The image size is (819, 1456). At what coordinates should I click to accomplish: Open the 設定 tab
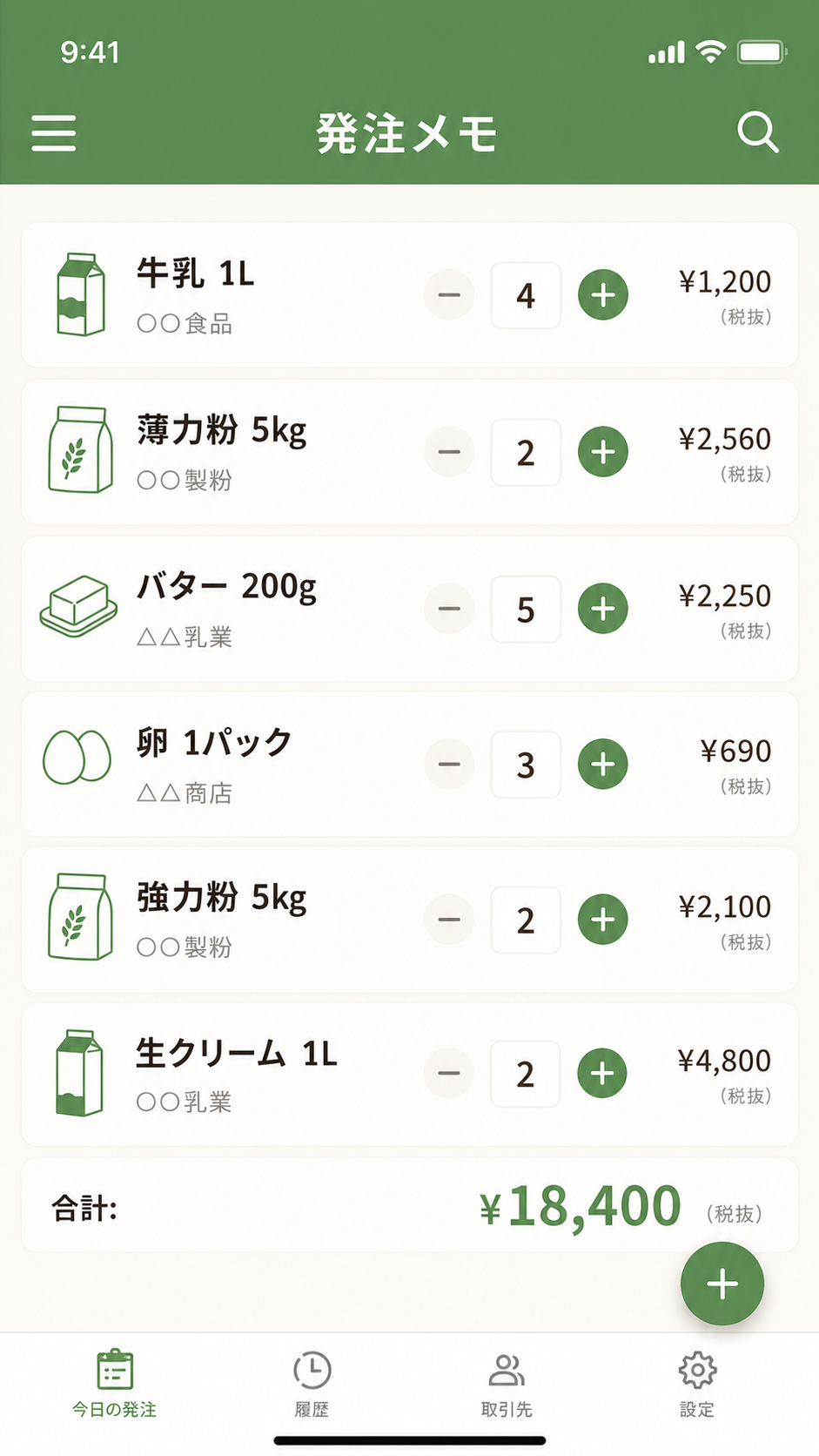(697, 1385)
